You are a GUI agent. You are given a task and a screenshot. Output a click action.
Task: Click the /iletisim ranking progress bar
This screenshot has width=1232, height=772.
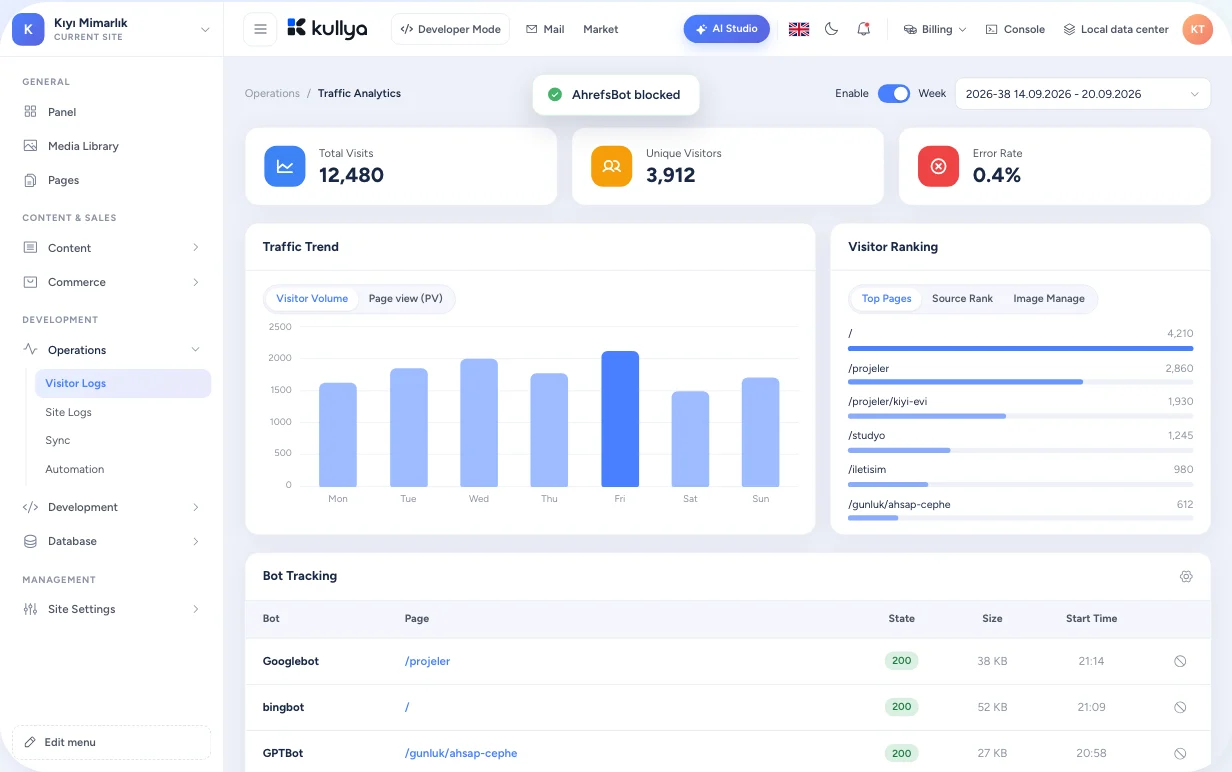(1020, 484)
